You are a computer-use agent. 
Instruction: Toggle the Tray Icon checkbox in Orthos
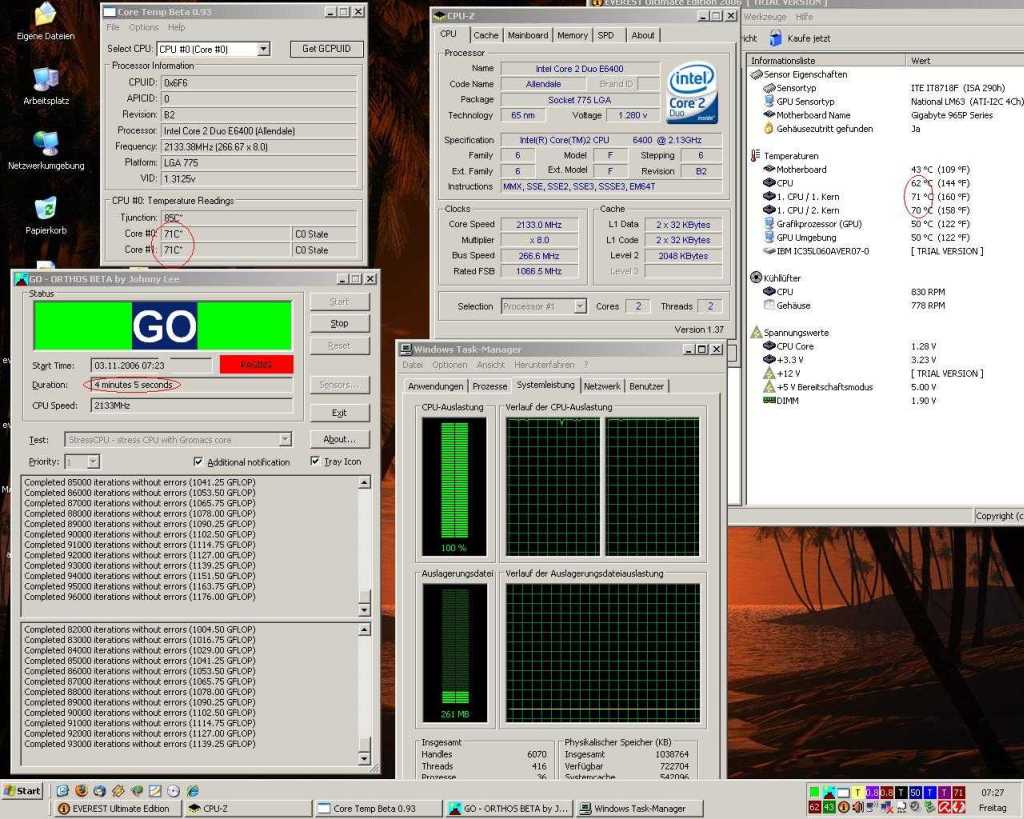tap(315, 461)
